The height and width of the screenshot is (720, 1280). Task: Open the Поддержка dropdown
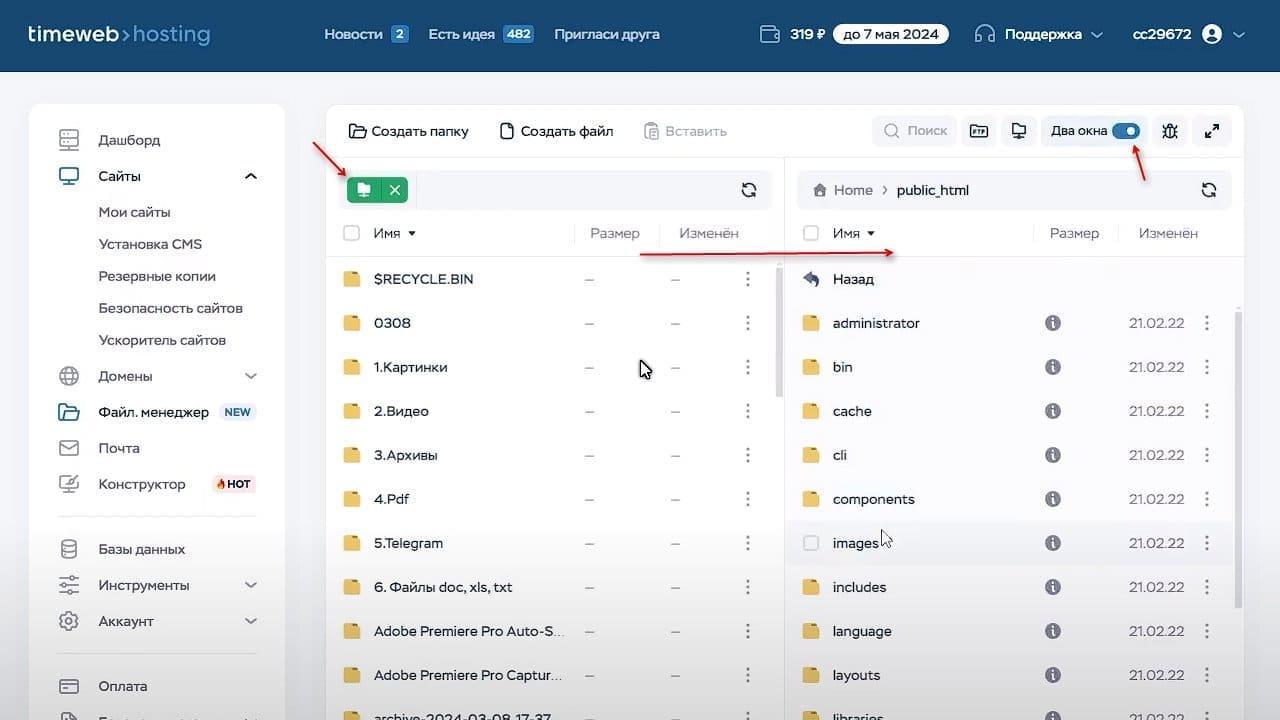pyautogui.click(x=1039, y=34)
